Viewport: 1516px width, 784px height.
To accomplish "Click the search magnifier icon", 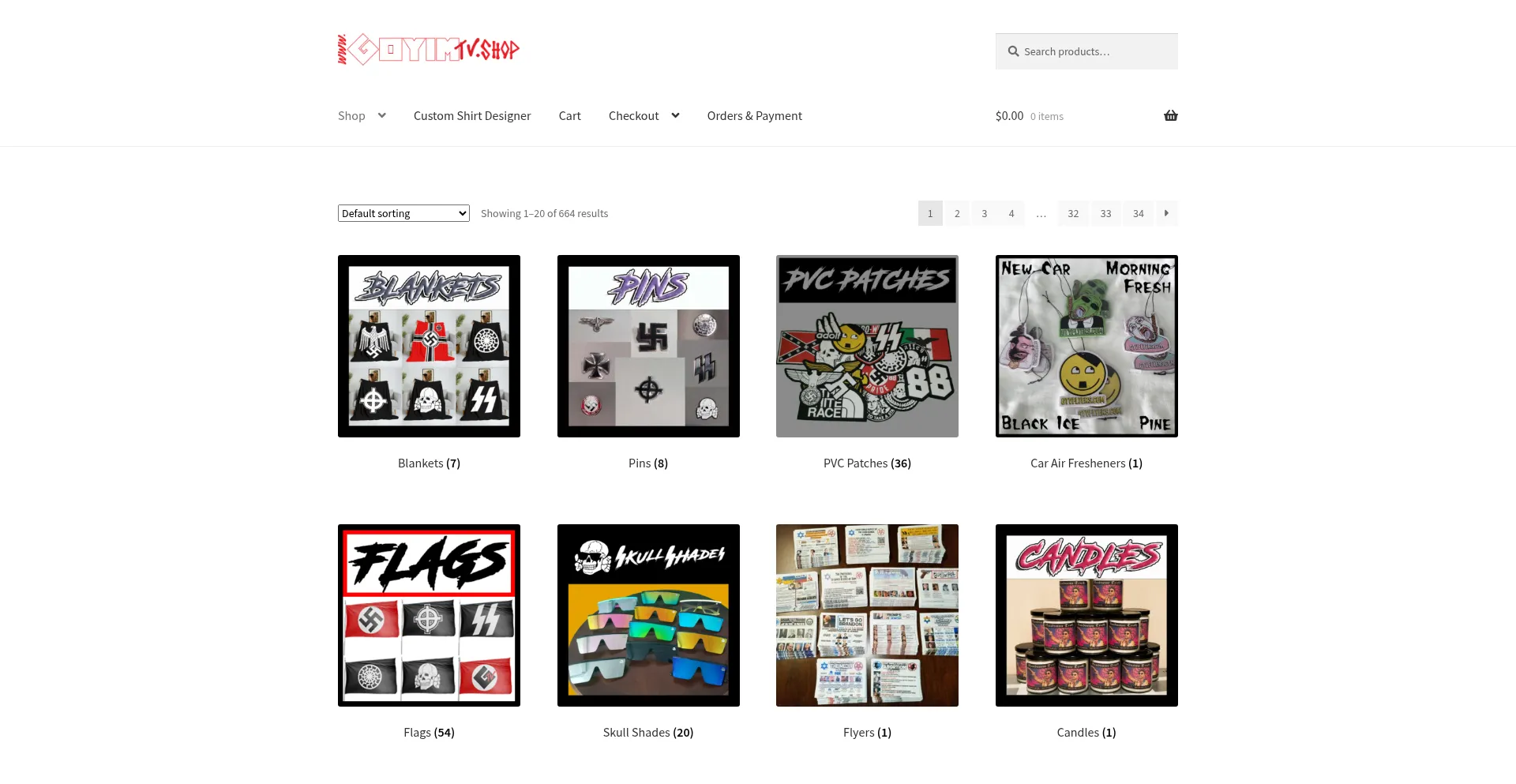I will point(1013,51).
